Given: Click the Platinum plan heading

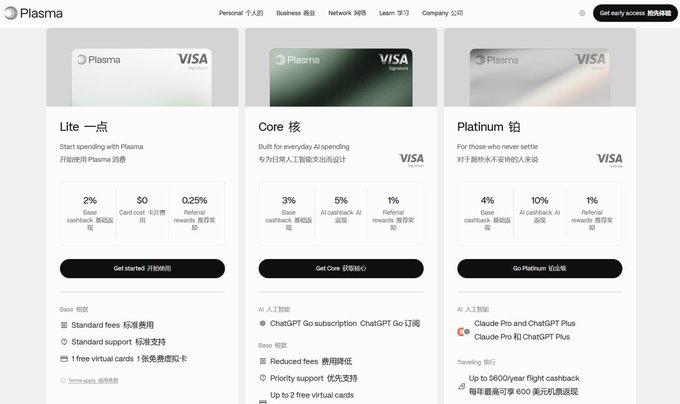Looking at the screenshot, I should [488, 127].
